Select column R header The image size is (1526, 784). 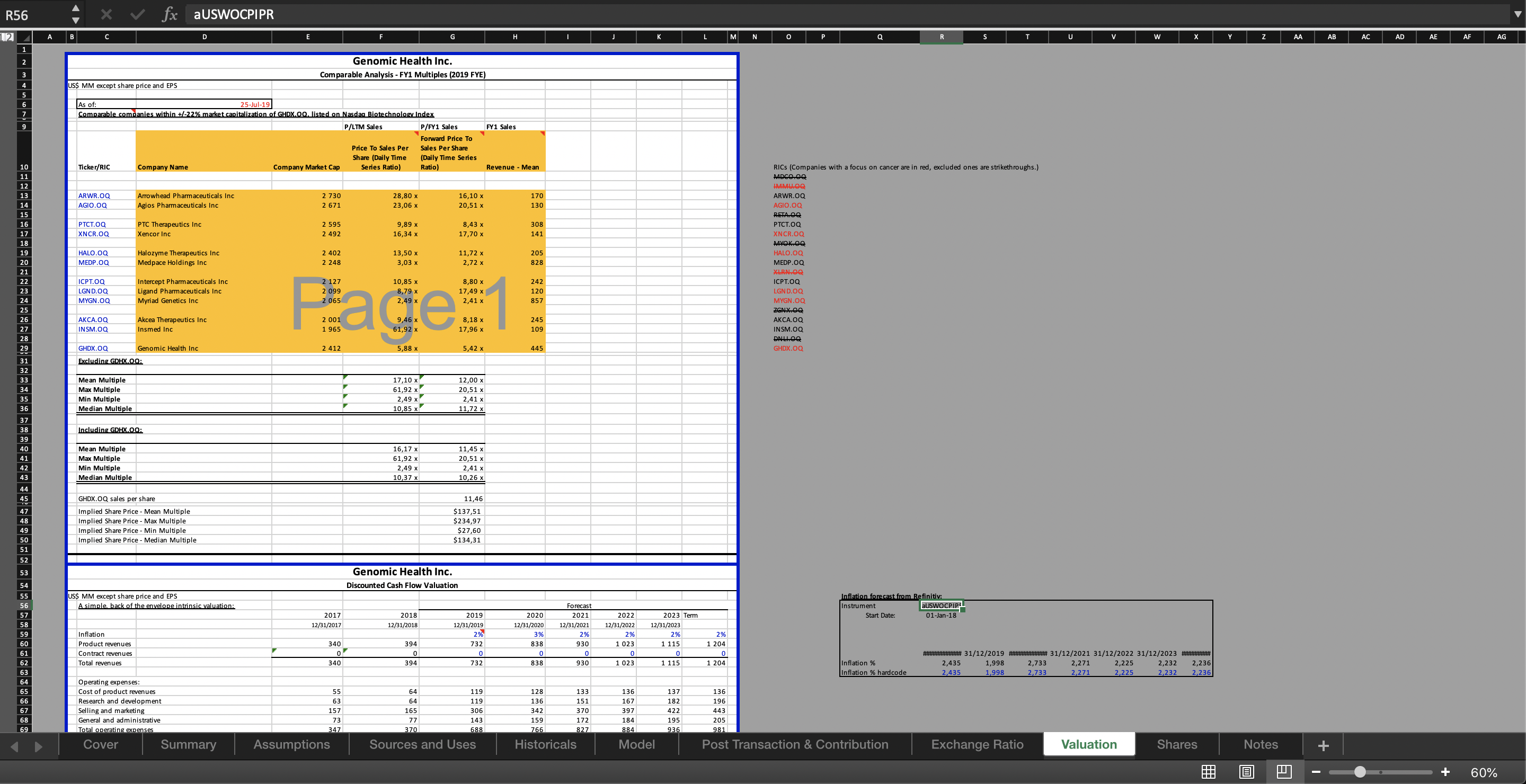942,37
